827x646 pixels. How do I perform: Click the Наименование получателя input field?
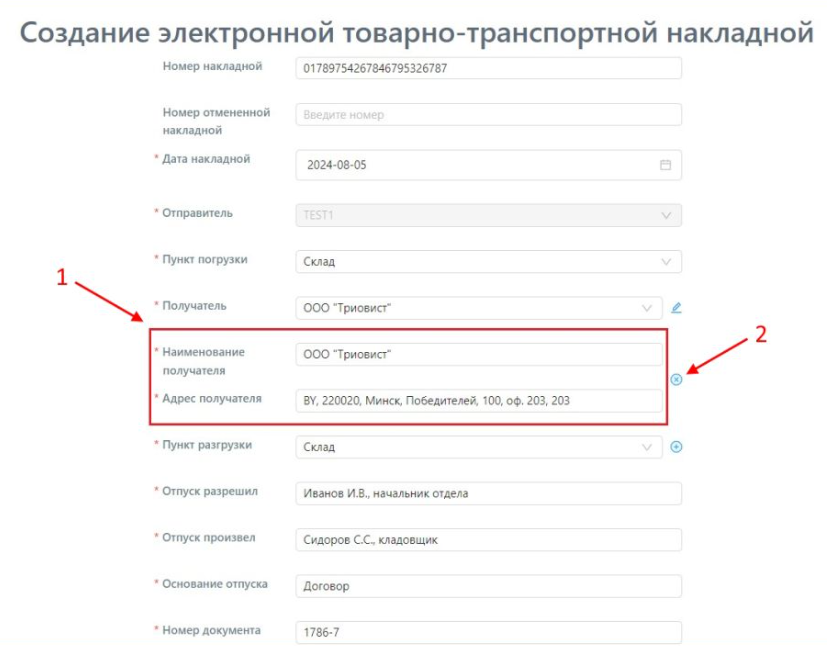point(478,355)
